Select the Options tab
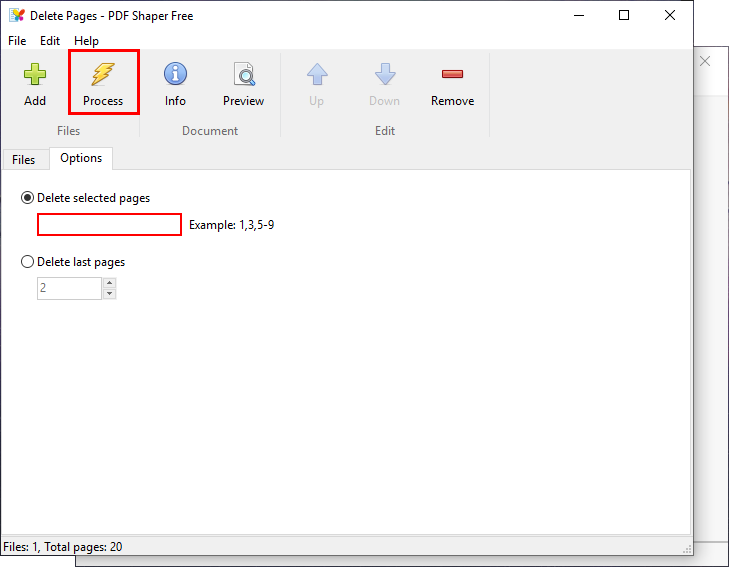 click(x=81, y=158)
